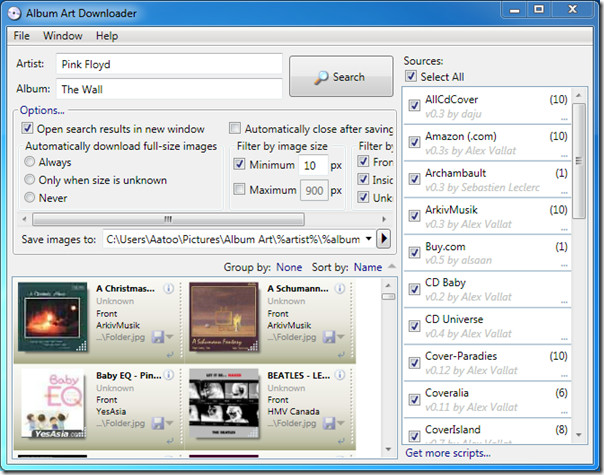The height and width of the screenshot is (475, 604).
Task: Select the BEATLES cover thumbnail
Action: (x=224, y=403)
